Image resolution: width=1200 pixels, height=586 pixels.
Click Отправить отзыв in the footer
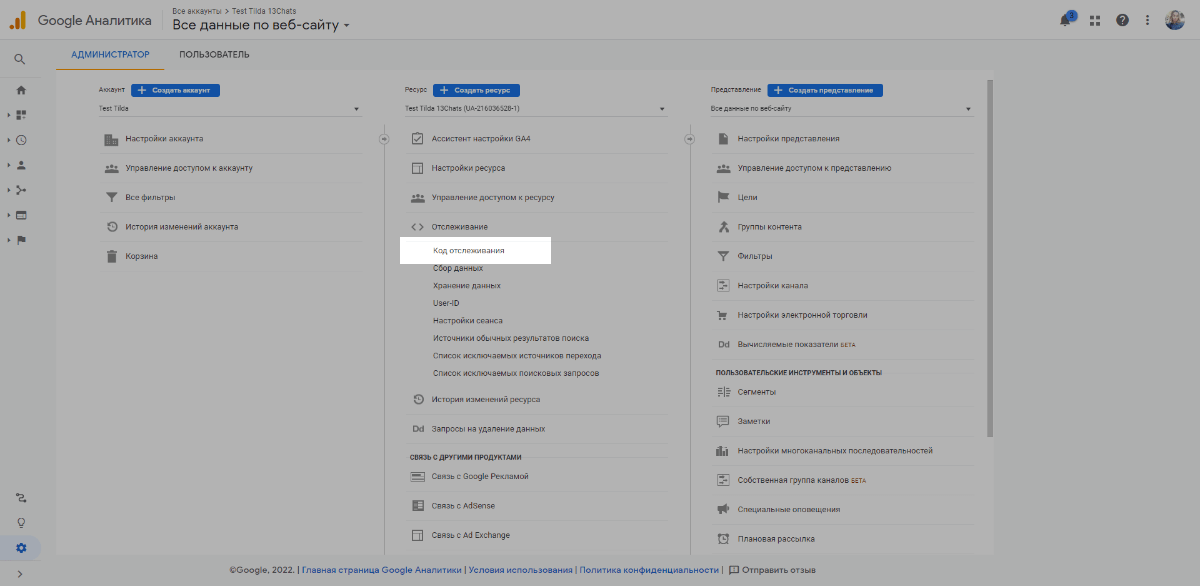(x=772, y=570)
